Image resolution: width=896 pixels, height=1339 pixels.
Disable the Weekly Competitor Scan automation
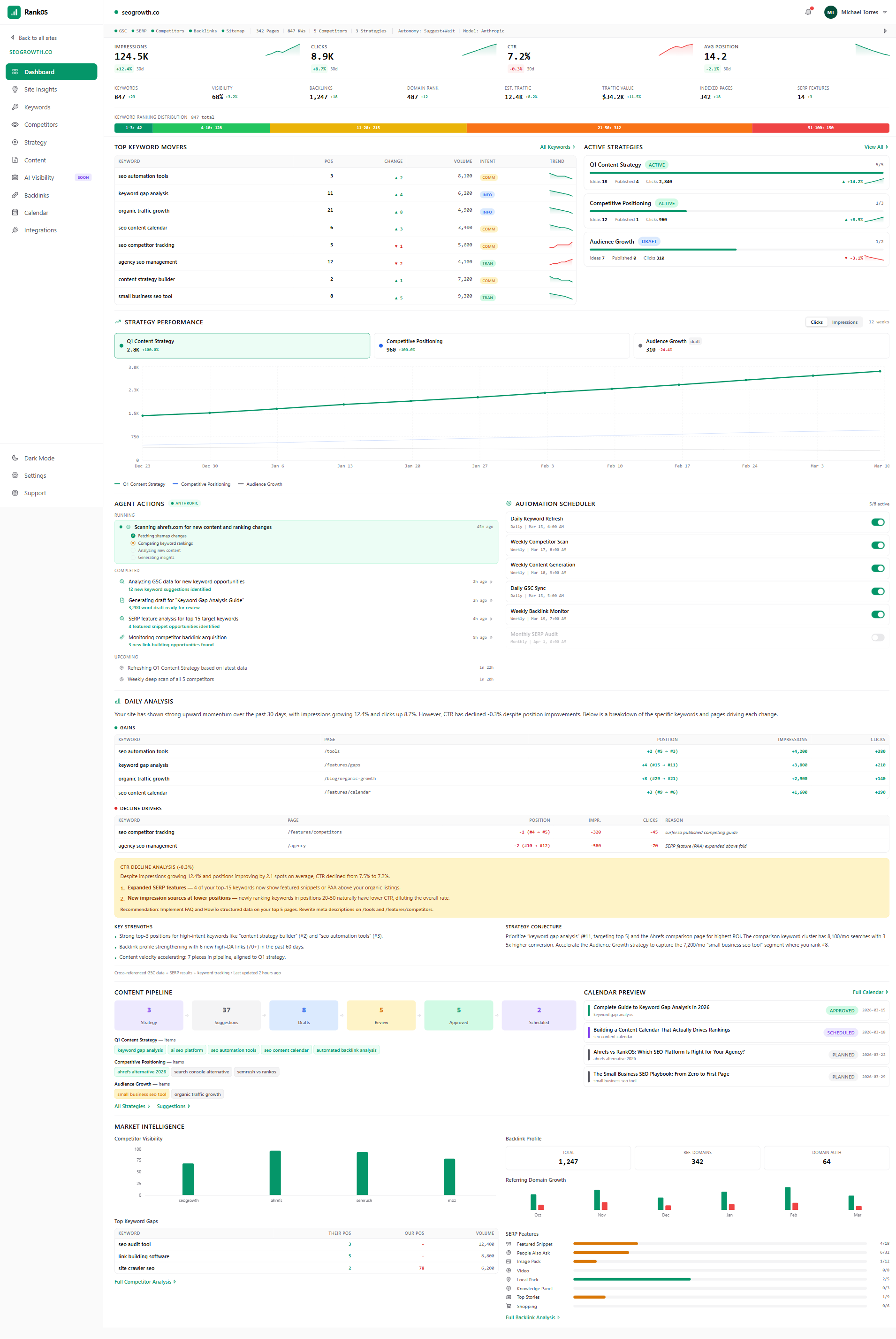[x=877, y=545]
